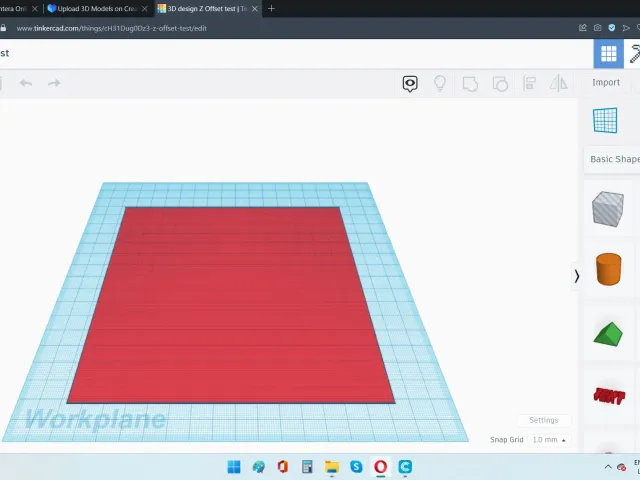Click the snapshot camera icon in address bar
Viewport: 640px width, 480px height.
click(x=597, y=28)
